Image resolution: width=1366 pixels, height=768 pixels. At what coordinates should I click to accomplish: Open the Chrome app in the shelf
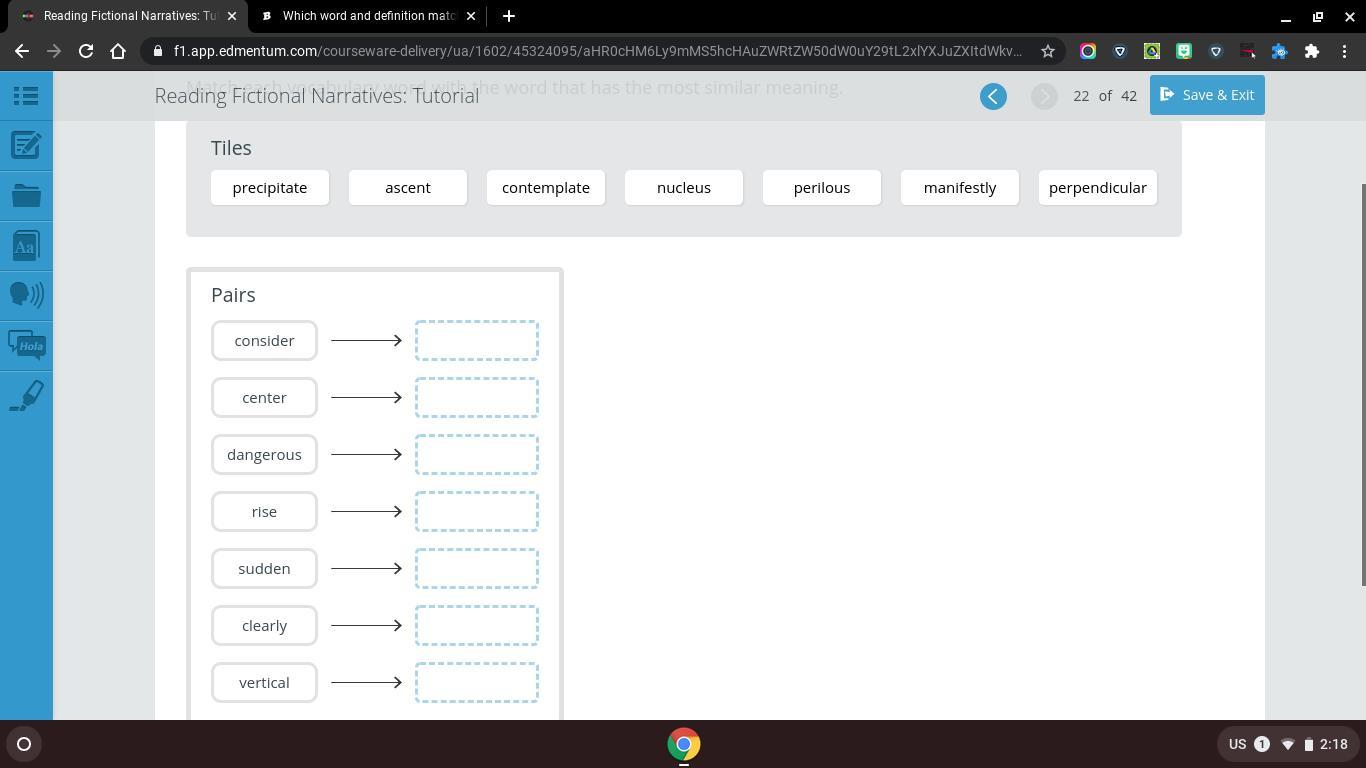pyautogui.click(x=684, y=744)
